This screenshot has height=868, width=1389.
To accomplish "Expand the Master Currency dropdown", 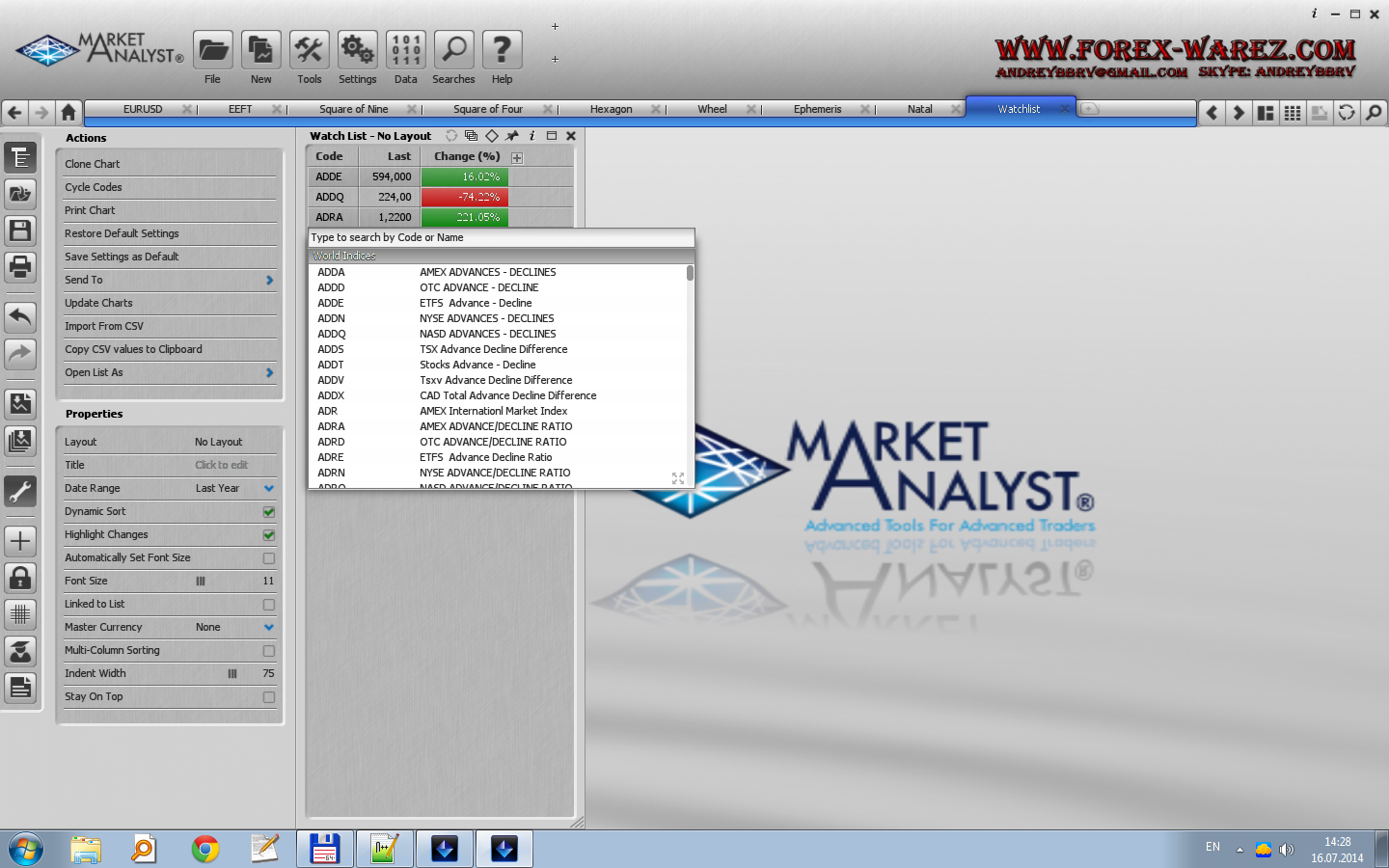I will pyautogui.click(x=269, y=628).
